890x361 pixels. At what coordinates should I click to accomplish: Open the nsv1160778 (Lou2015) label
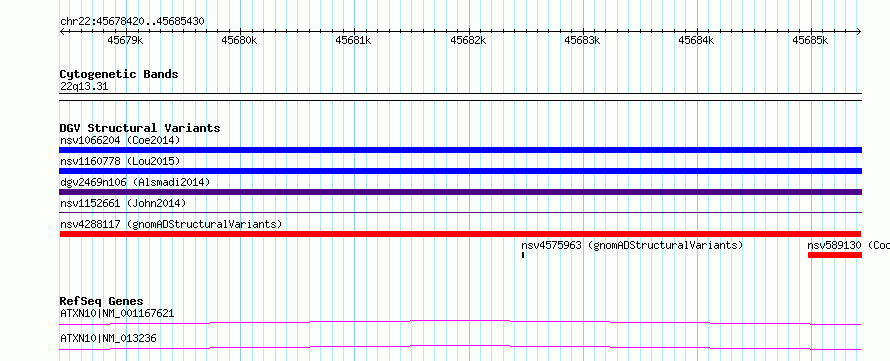pos(120,161)
